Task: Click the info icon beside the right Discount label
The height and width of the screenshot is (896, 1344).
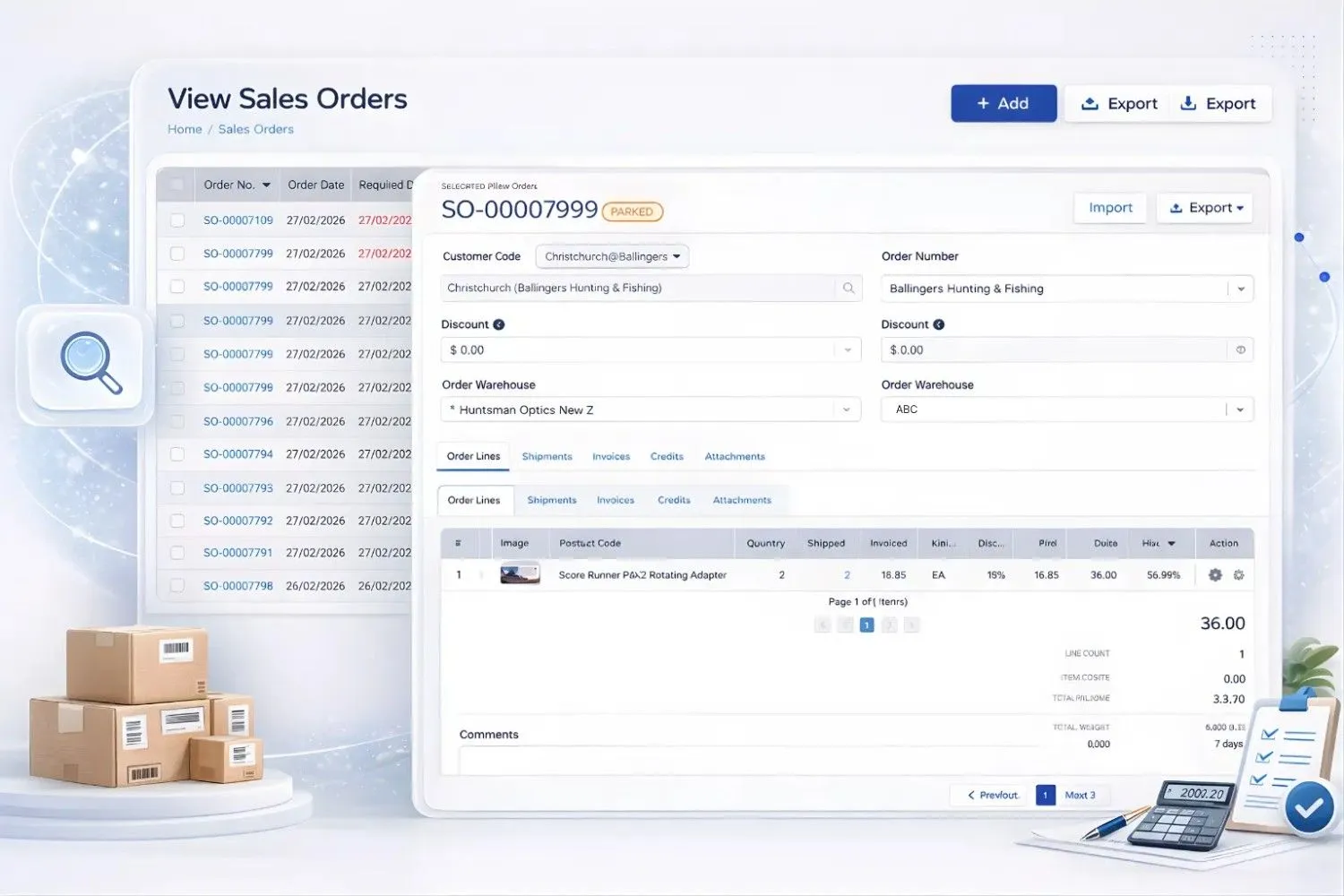Action: click(x=938, y=323)
